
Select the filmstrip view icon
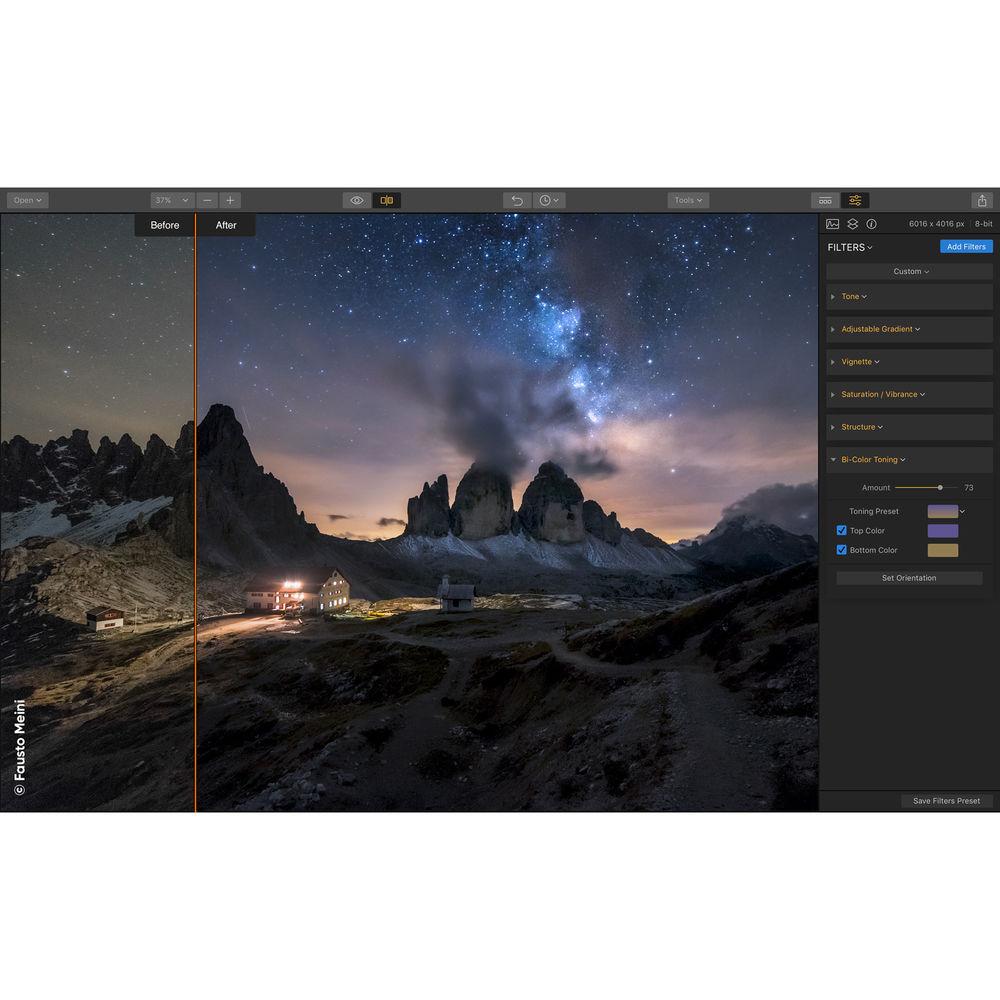[825, 200]
